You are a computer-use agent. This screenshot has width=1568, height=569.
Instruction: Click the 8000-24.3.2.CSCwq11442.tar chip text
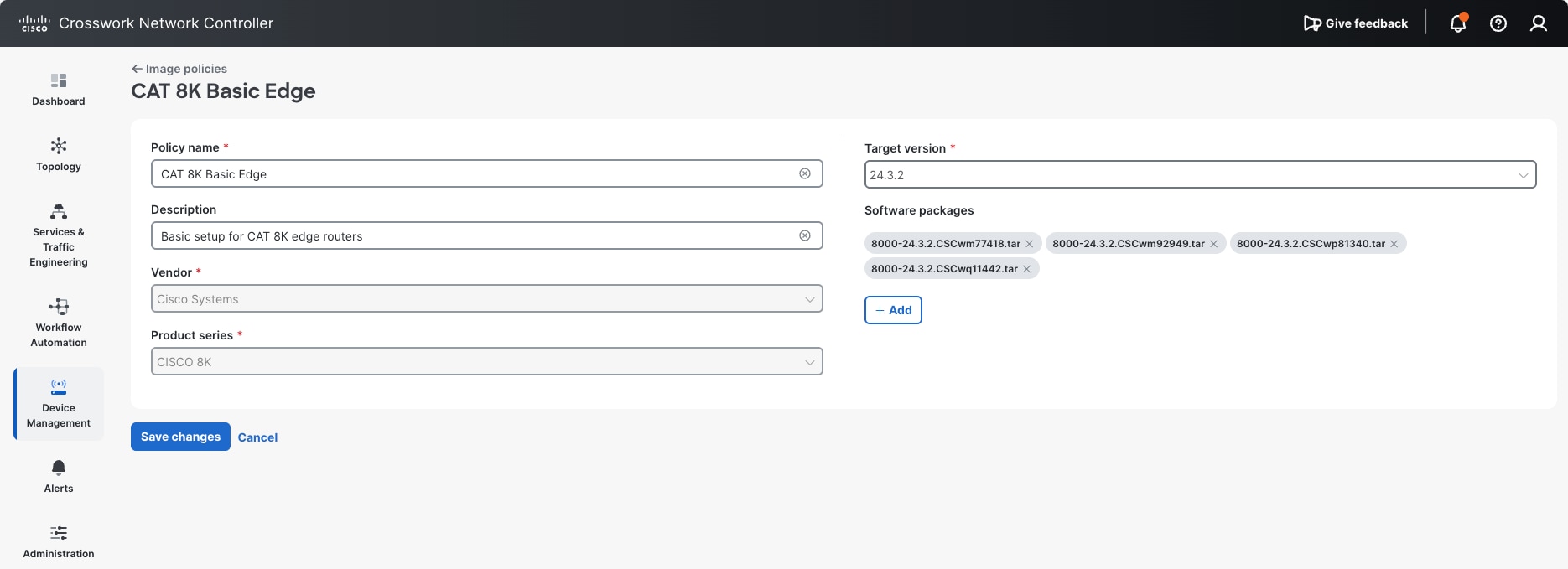pos(944,269)
